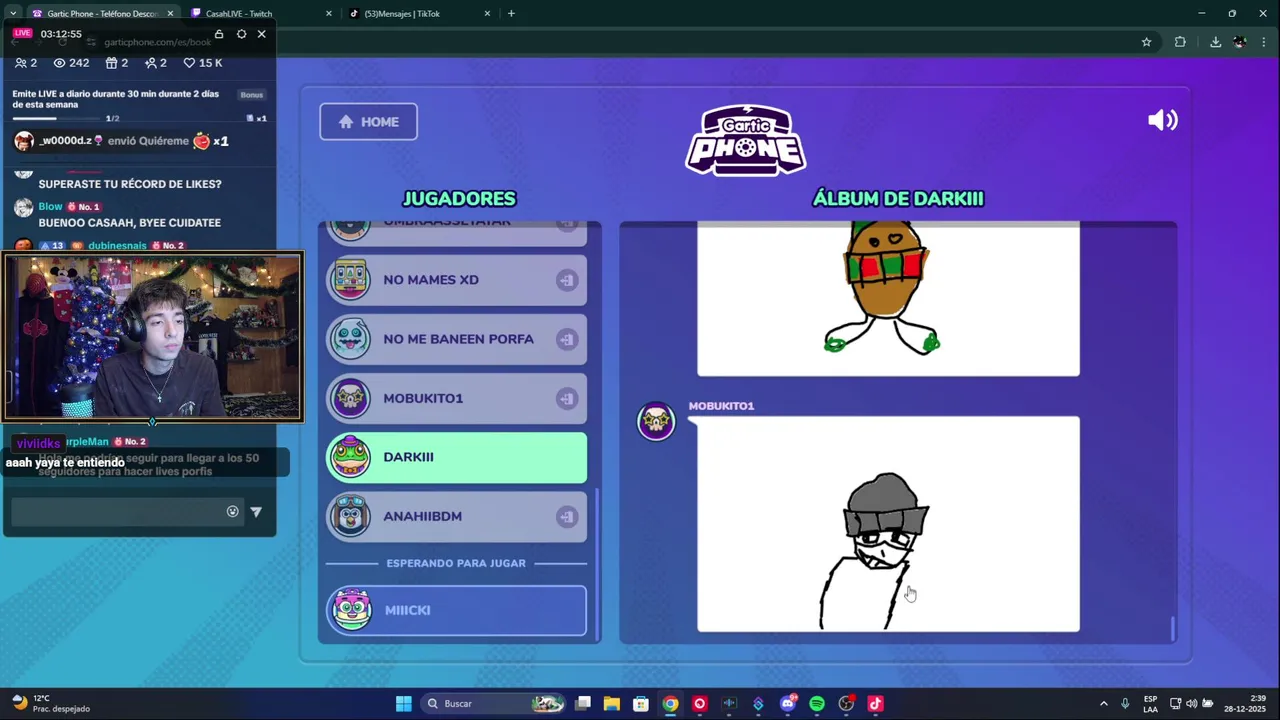Image resolution: width=1280 pixels, height=720 pixels.
Task: Click the Bonus badge in LIVE mission
Action: (252, 95)
